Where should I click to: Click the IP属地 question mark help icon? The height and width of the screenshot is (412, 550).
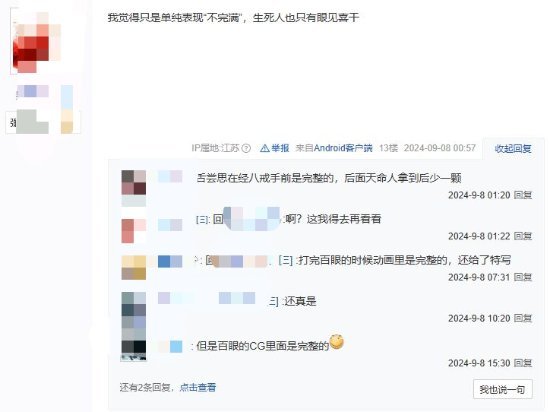[246, 148]
